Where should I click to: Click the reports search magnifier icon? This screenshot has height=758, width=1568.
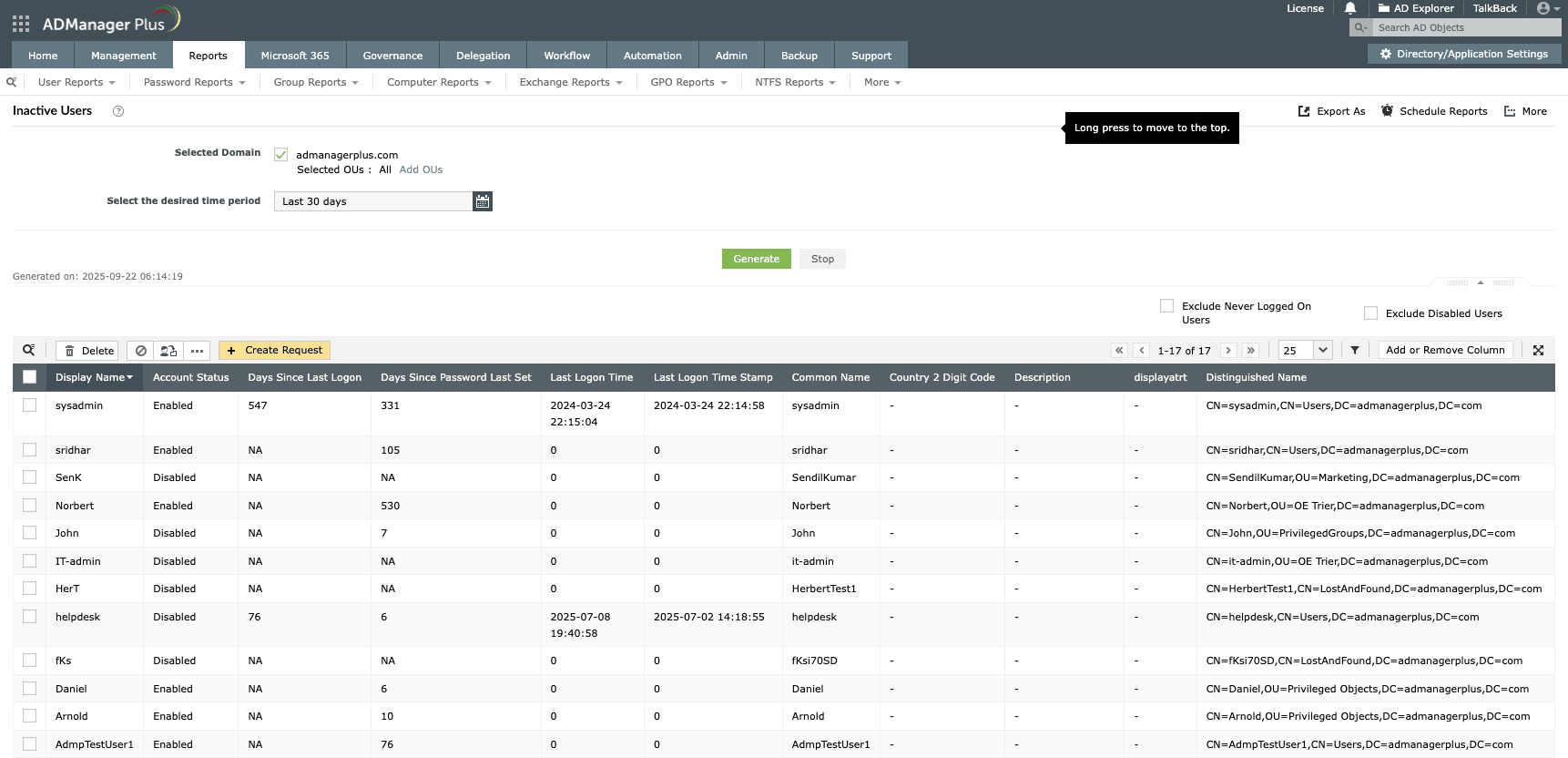pyautogui.click(x=11, y=82)
